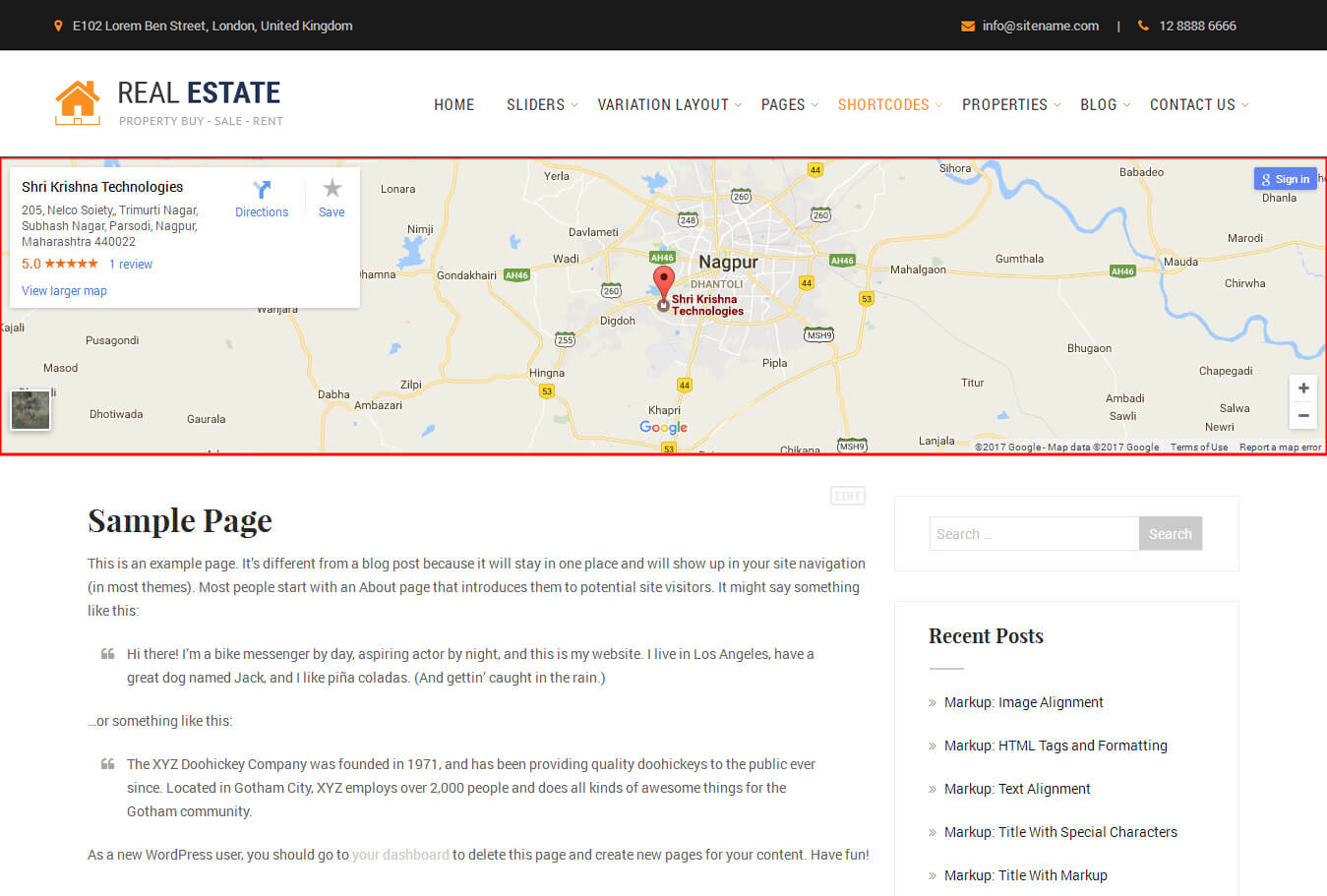This screenshot has width=1327, height=896.
Task: Open the Properties menu
Action: click(x=1004, y=104)
